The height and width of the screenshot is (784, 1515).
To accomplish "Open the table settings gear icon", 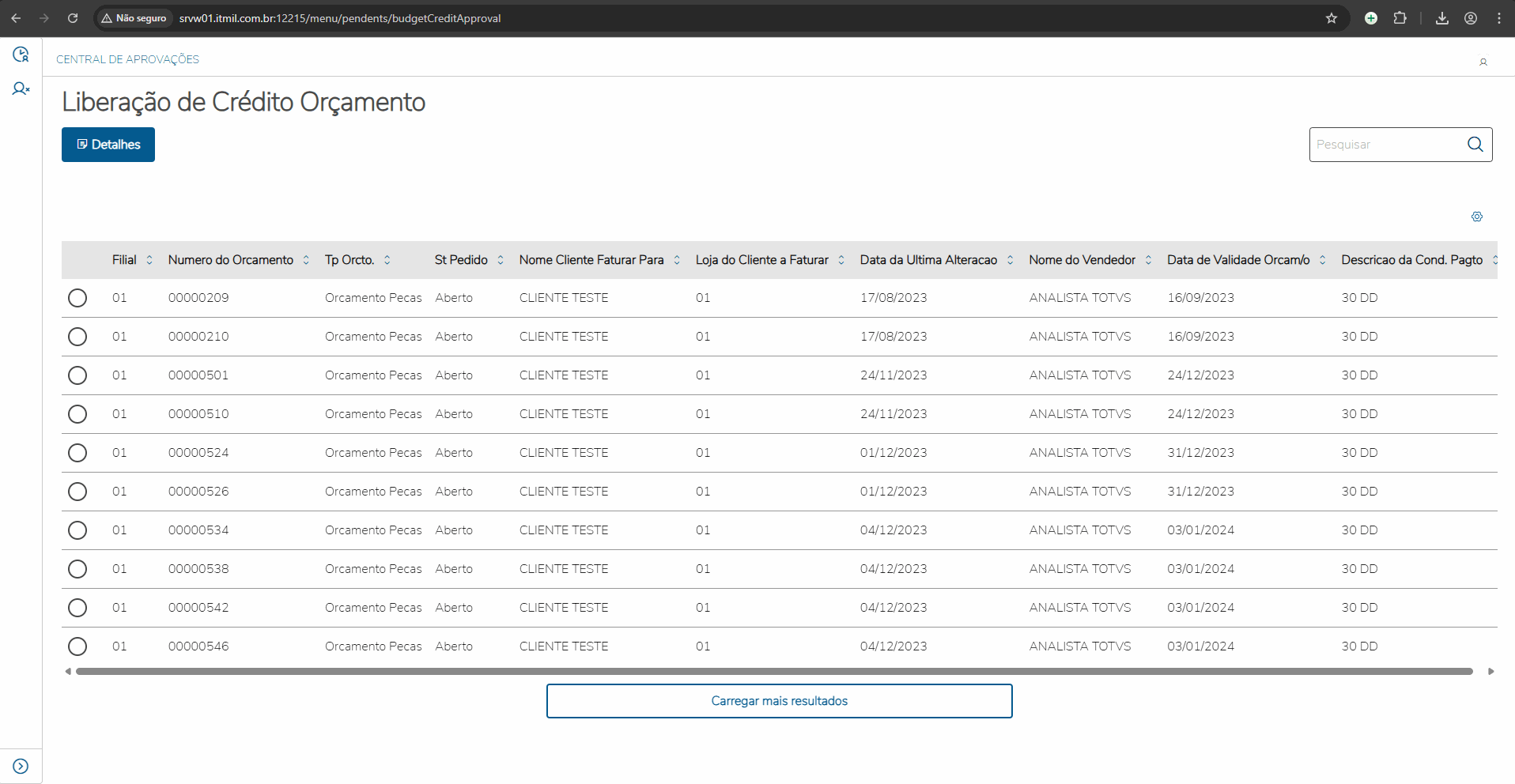I will pyautogui.click(x=1476, y=217).
